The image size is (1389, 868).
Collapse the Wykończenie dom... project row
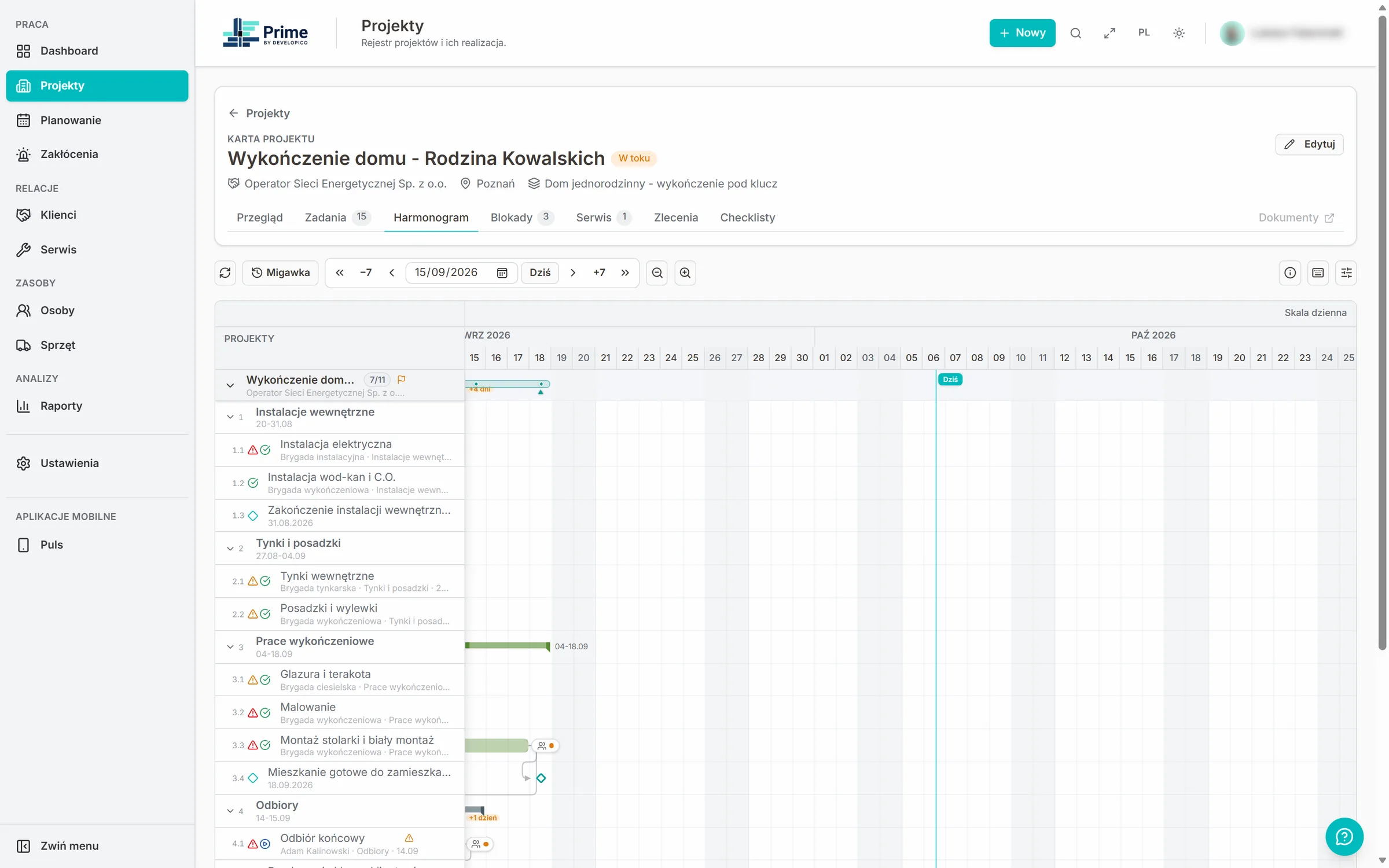point(230,385)
